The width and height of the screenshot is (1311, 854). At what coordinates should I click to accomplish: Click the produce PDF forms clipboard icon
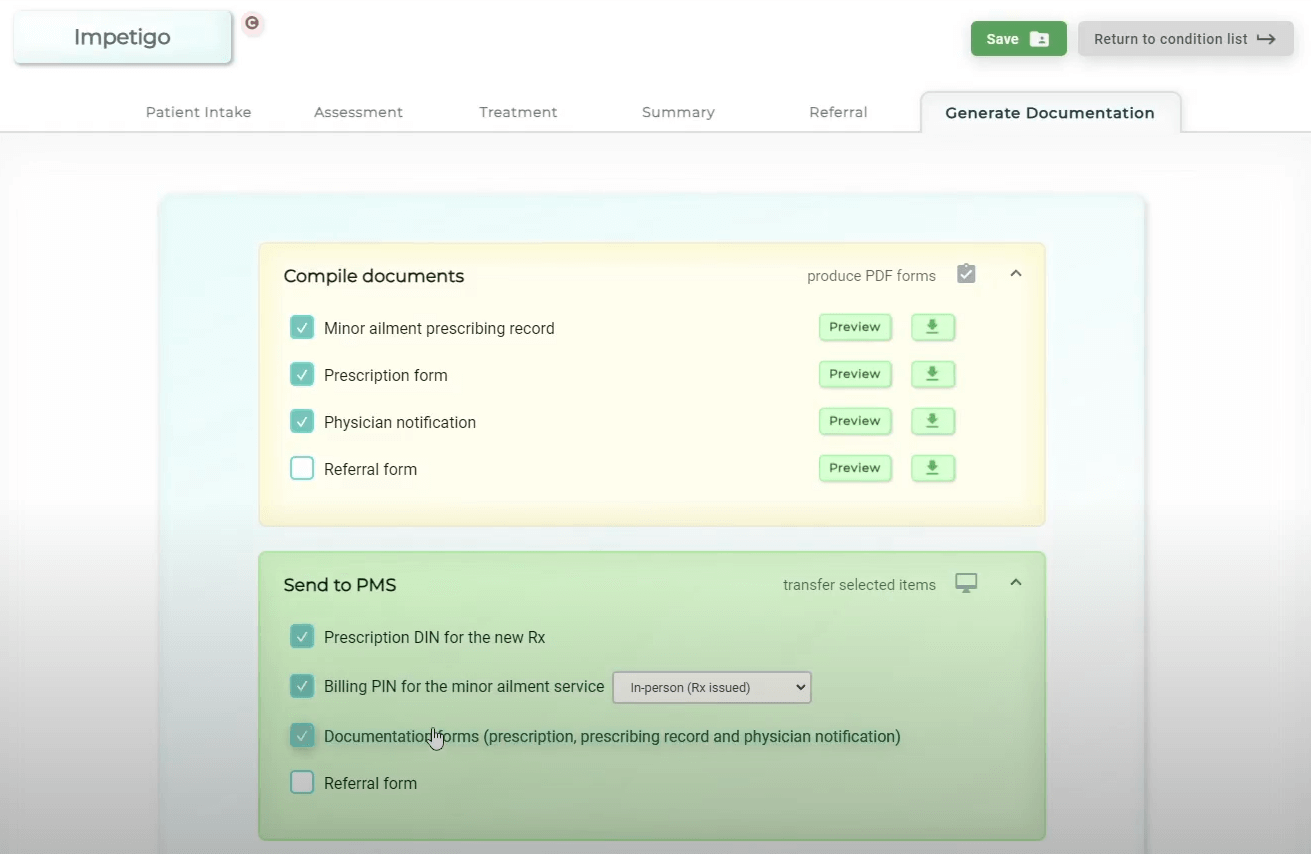(x=965, y=274)
